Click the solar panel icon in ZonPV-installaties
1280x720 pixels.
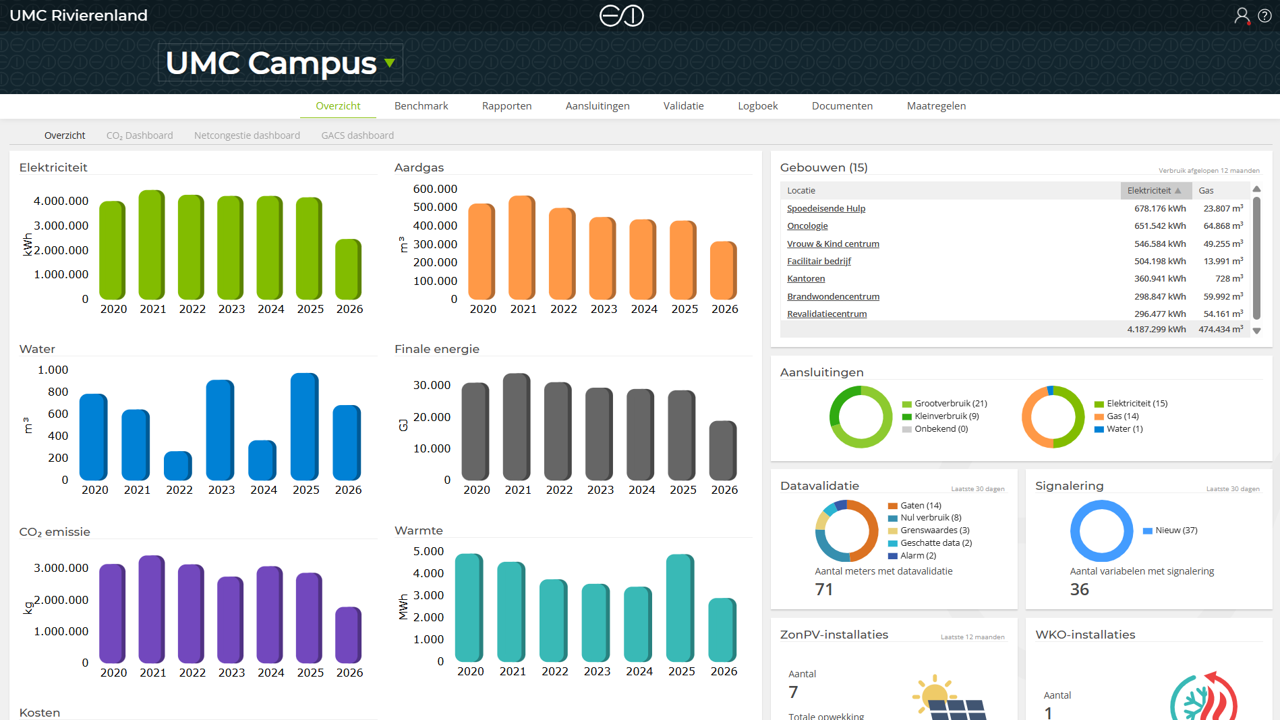pos(948,699)
